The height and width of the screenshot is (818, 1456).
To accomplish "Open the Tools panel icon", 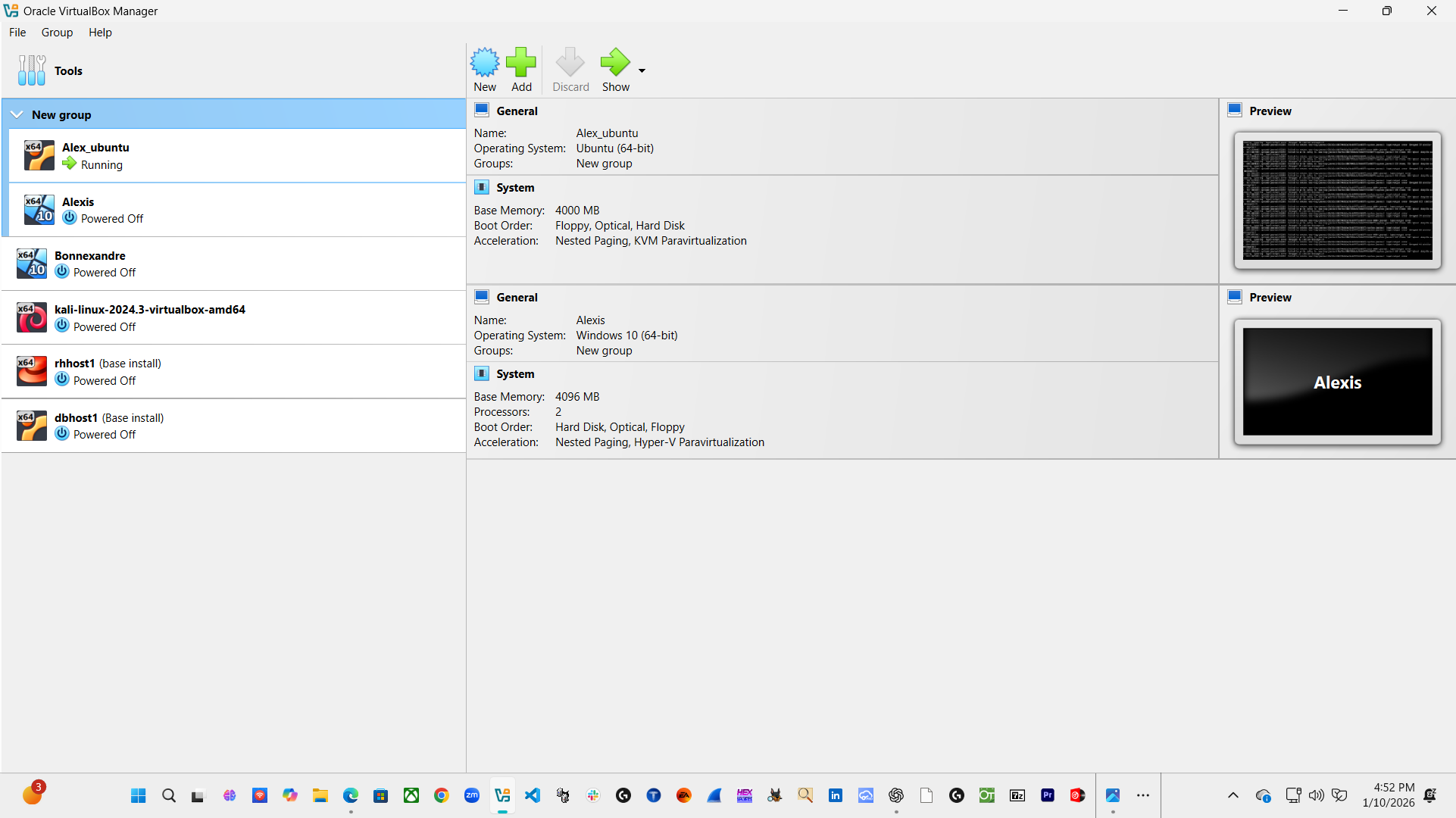I will 31,70.
